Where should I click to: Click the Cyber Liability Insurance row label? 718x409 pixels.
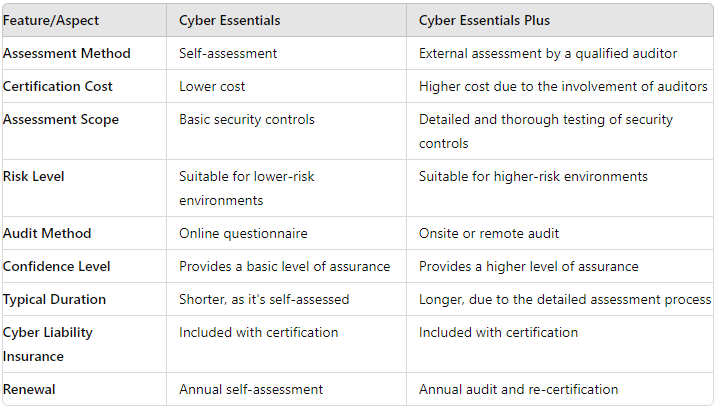[46, 344]
